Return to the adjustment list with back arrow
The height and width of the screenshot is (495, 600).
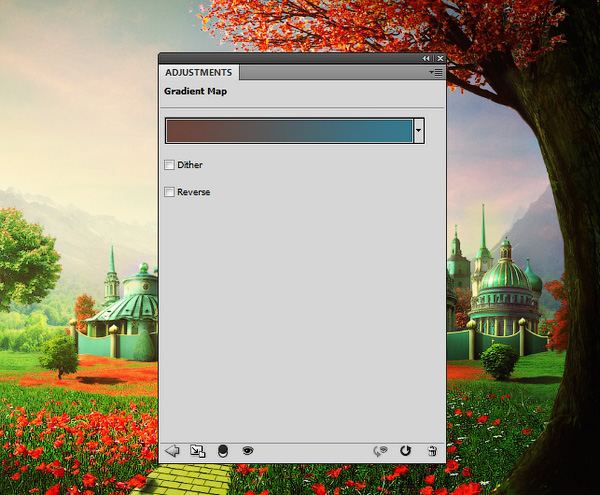pyautogui.click(x=172, y=451)
